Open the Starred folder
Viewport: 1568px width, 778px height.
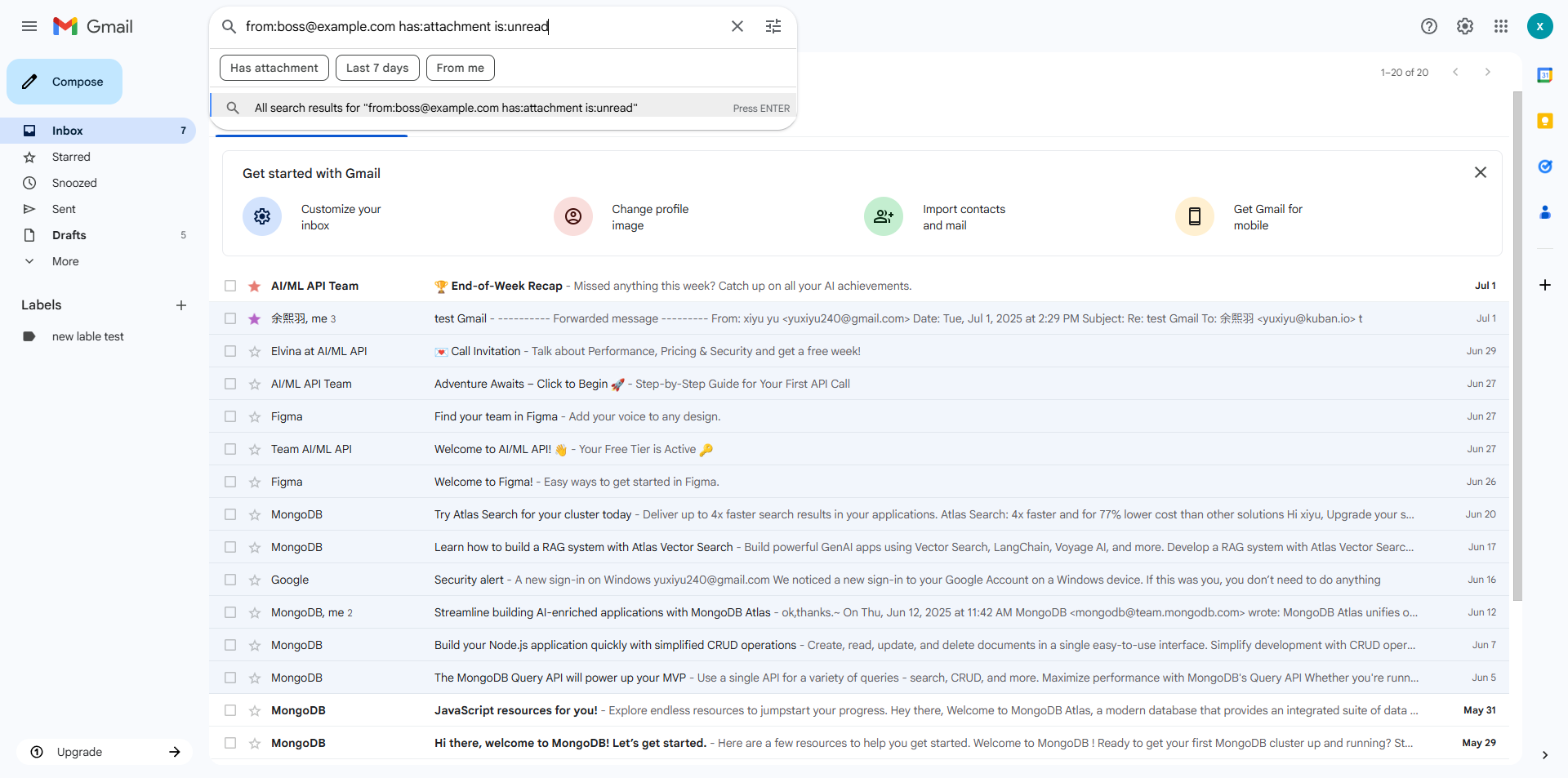point(98,157)
